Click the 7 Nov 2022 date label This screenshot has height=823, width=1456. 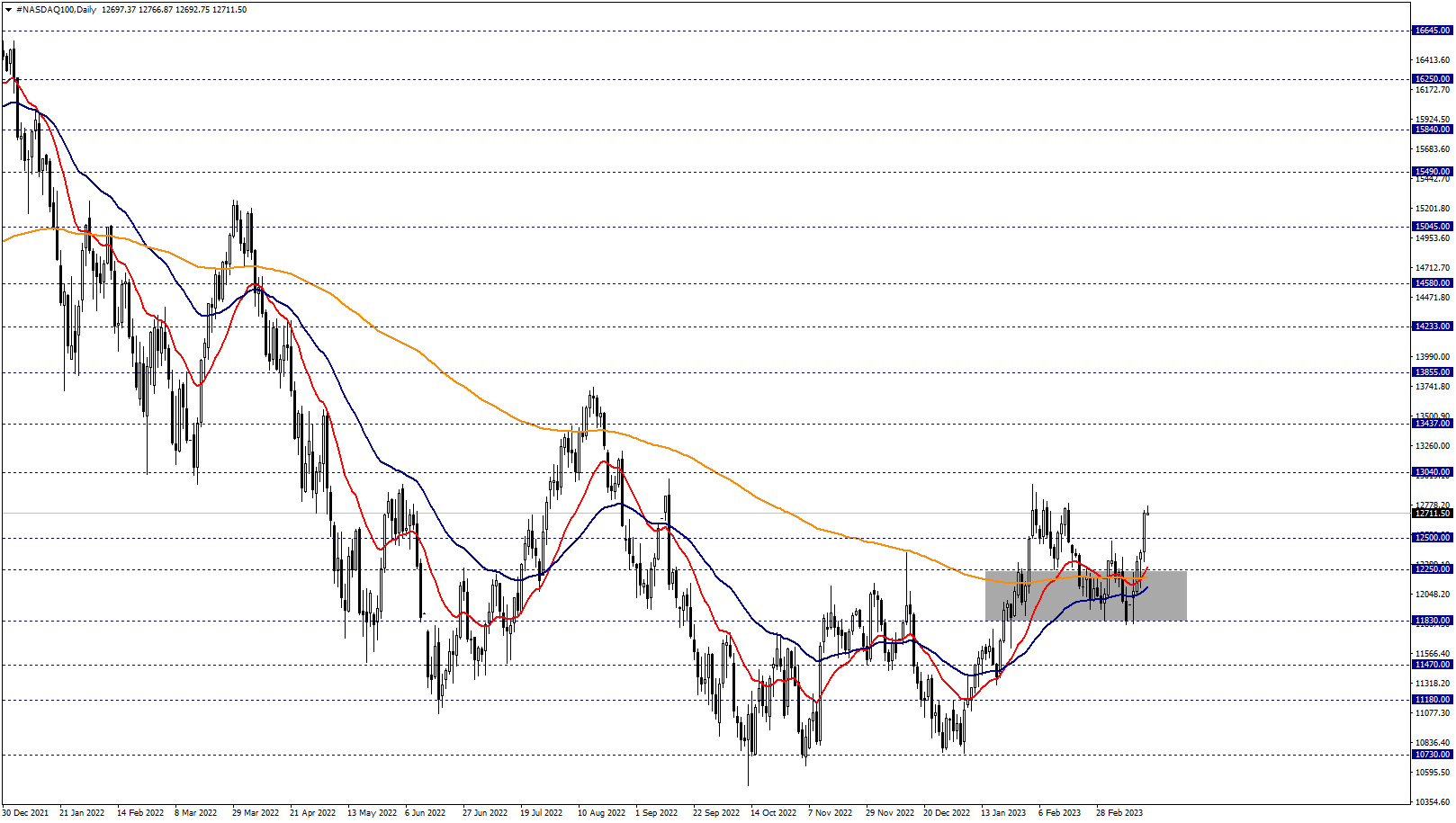pyautogui.click(x=830, y=813)
